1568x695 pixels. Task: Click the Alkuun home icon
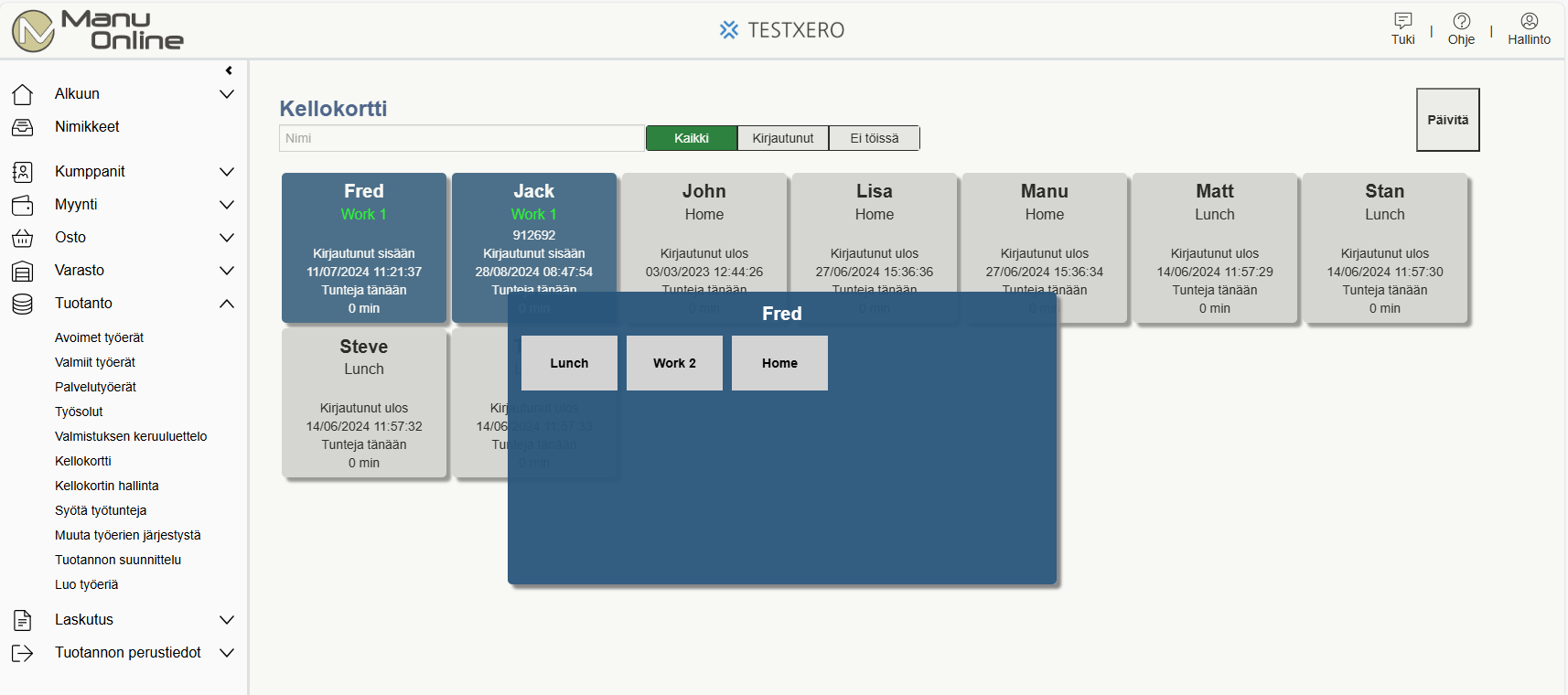23,94
